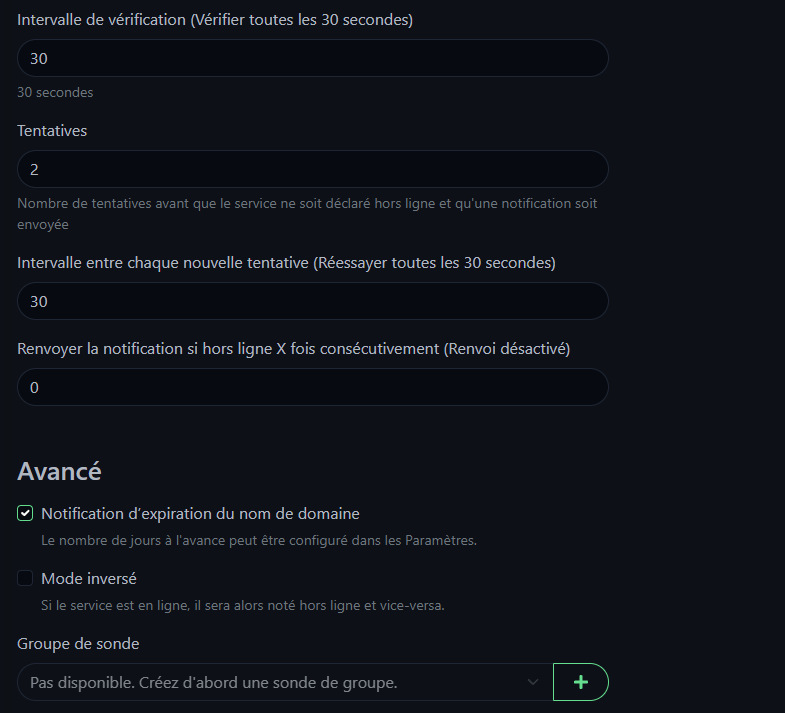Focus the Intervalle de vérification input field

(312, 58)
